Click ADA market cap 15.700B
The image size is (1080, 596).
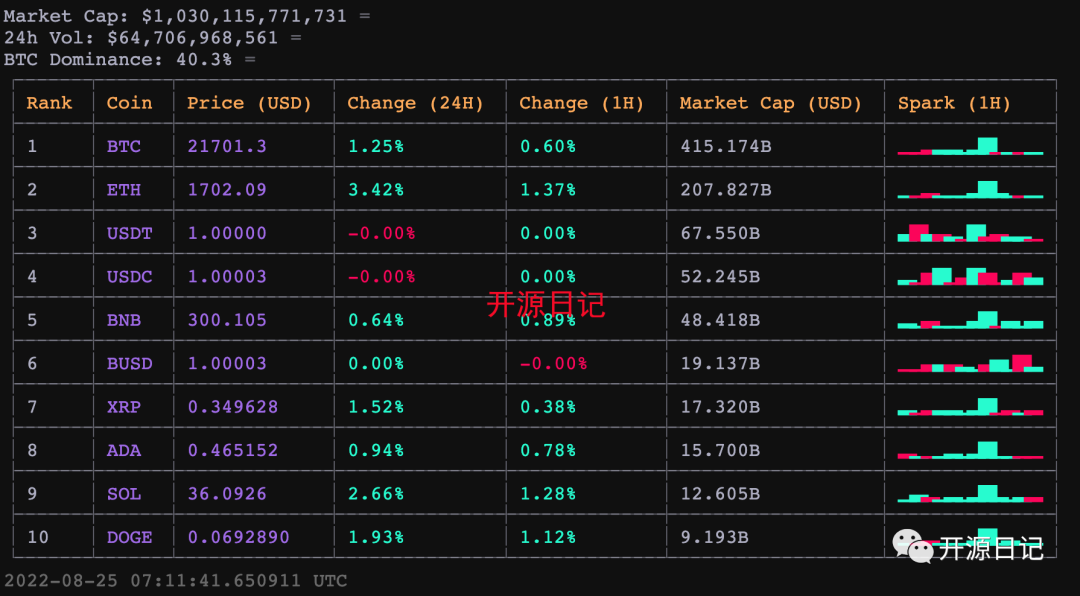tap(720, 451)
